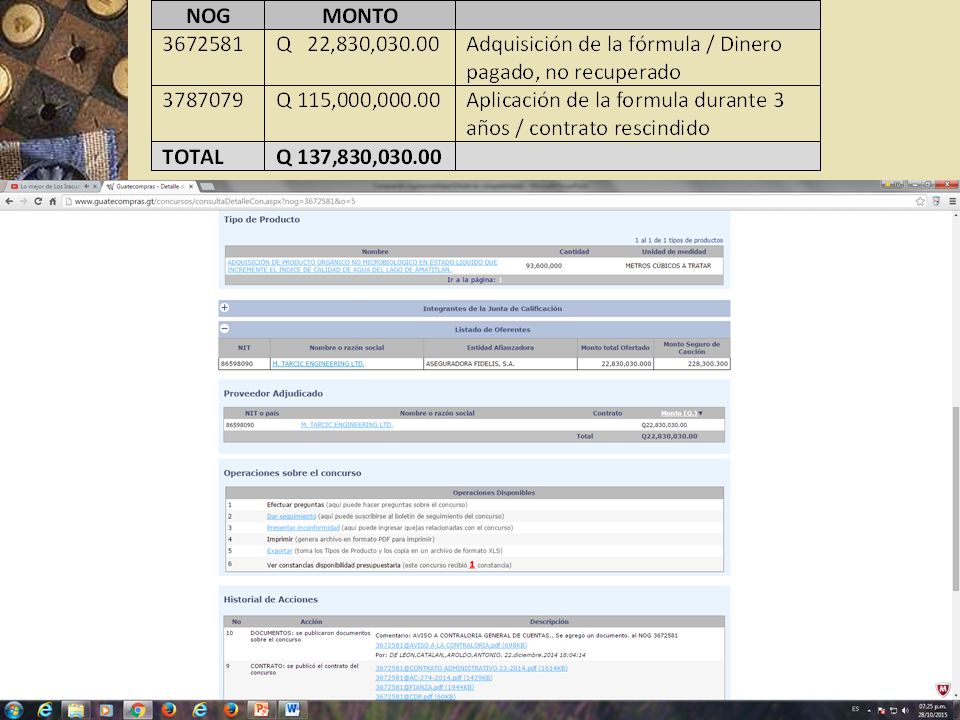Image resolution: width=960 pixels, height=720 pixels.
Task: Open the AVISO A LA CONTRALORIA.pdf document
Action: pos(451,645)
